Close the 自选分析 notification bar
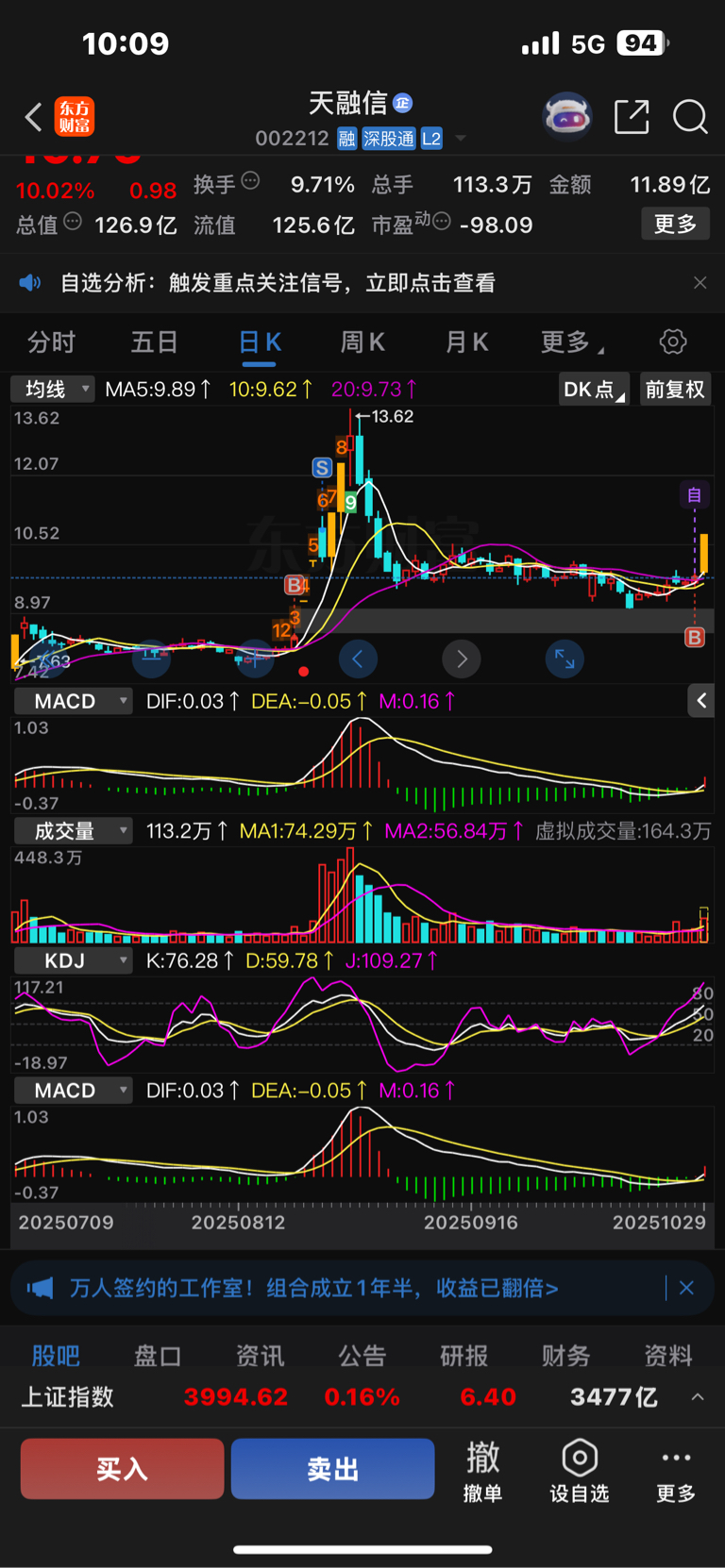725x1568 pixels. (x=700, y=282)
